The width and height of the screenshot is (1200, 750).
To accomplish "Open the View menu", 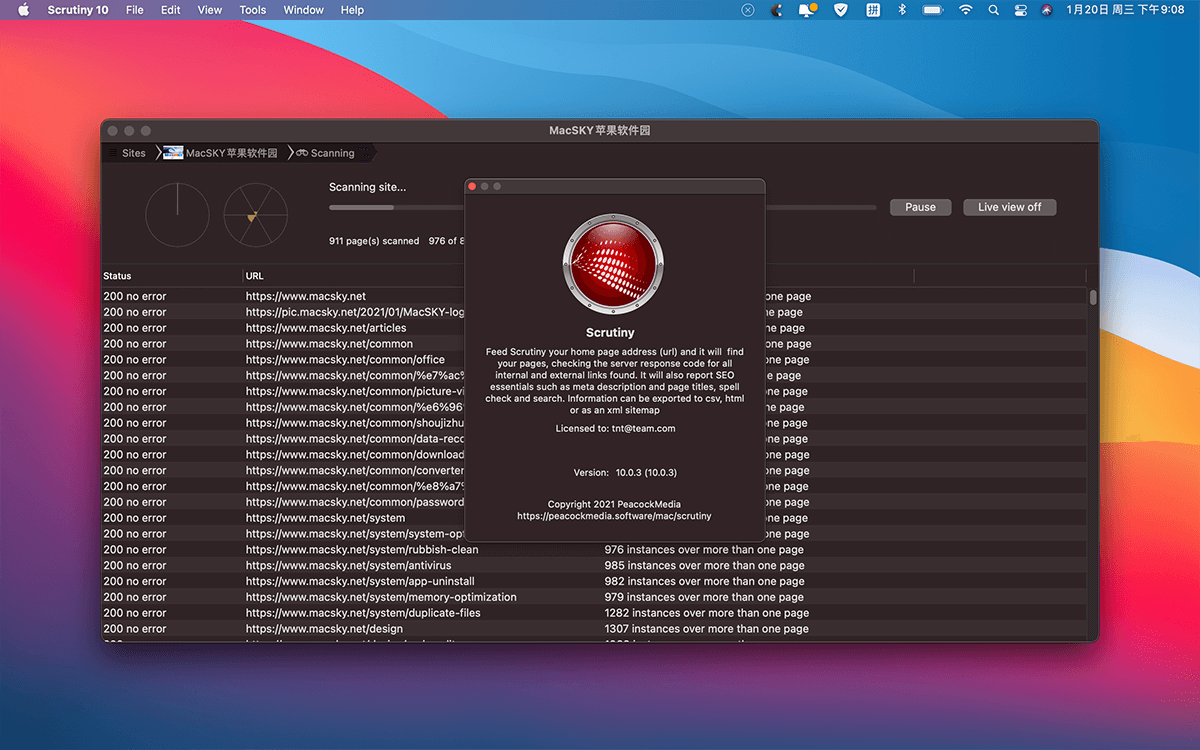I will (210, 10).
